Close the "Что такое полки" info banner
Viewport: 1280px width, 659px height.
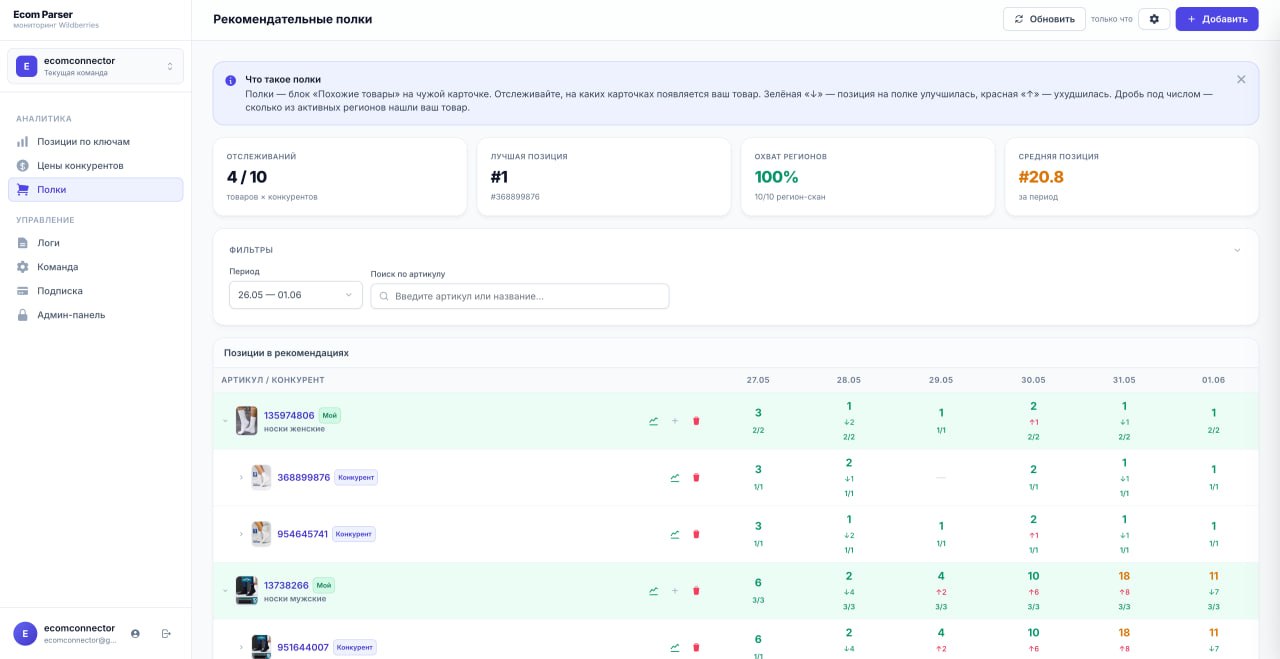(1241, 79)
